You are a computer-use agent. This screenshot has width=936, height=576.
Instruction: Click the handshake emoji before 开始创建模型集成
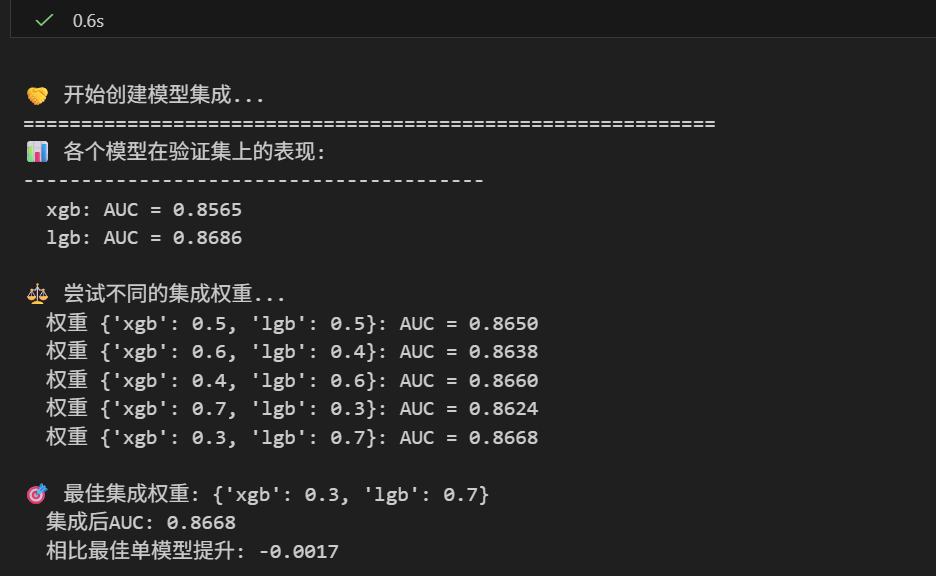37,96
